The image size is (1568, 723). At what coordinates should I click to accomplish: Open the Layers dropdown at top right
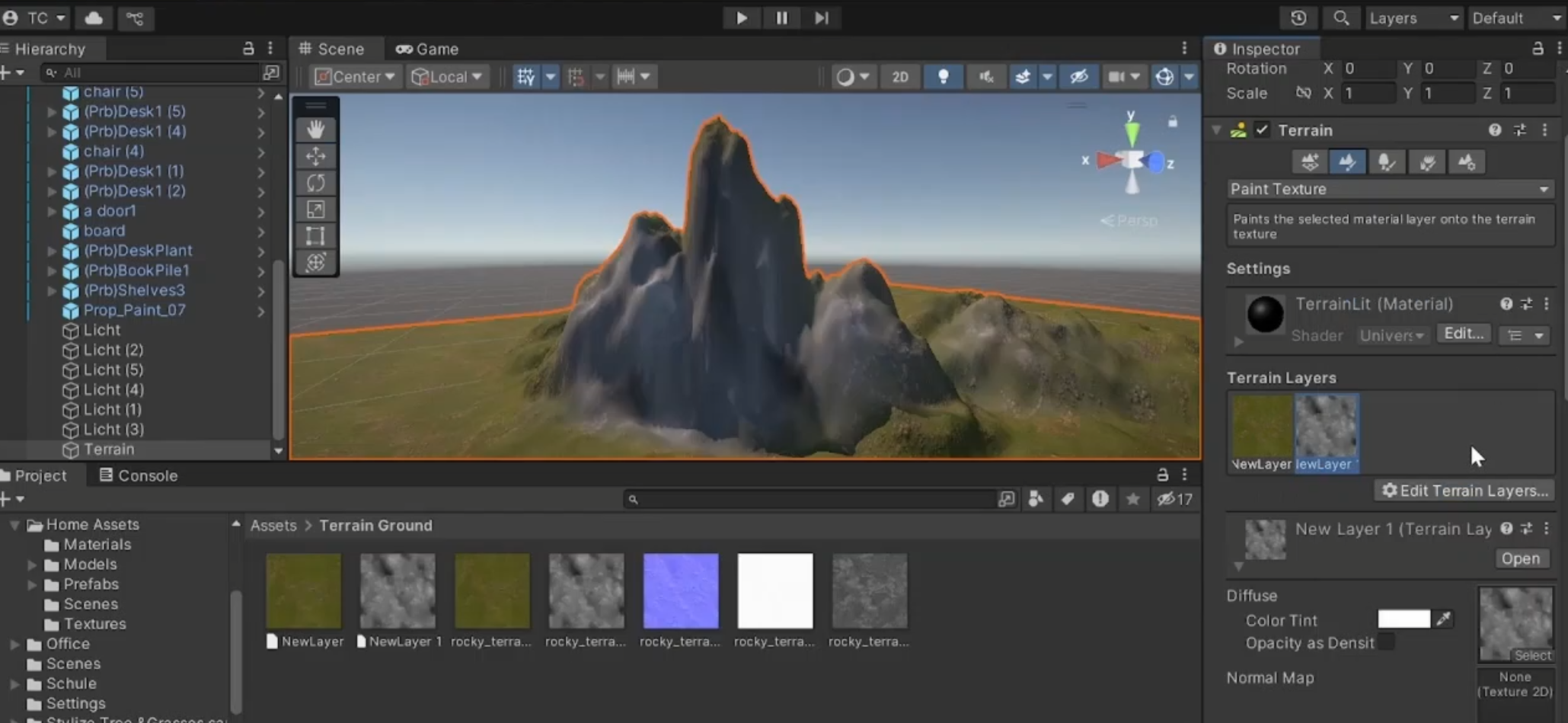point(1413,18)
